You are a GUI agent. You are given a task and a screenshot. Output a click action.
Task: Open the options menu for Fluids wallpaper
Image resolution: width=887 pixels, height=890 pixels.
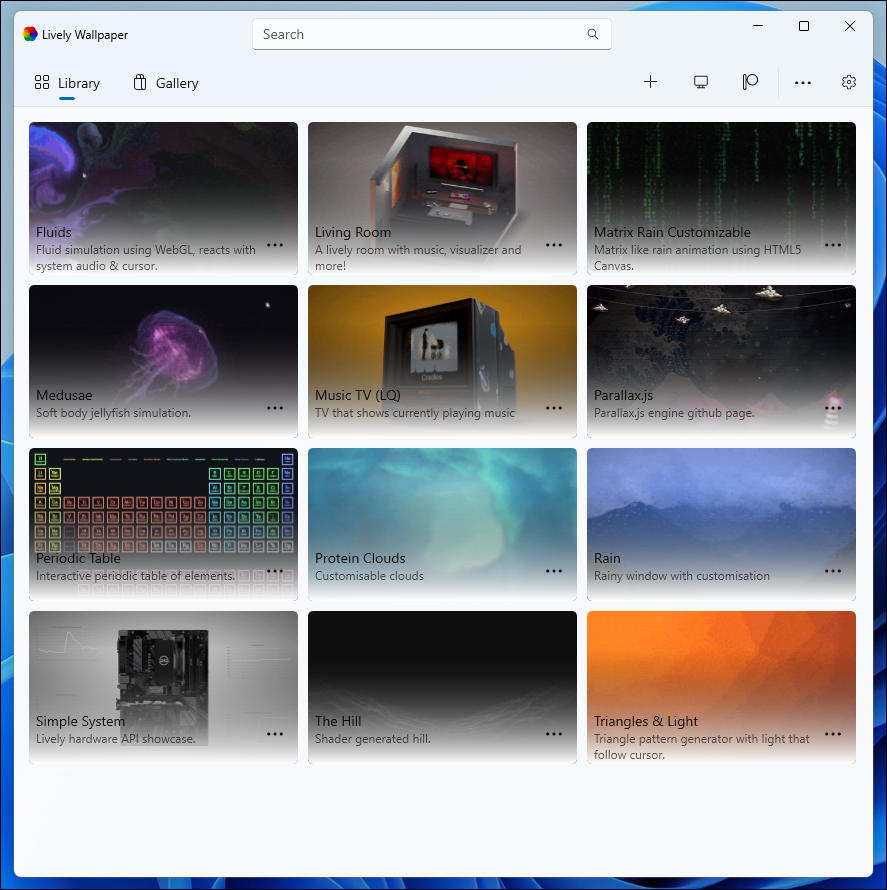tap(275, 244)
